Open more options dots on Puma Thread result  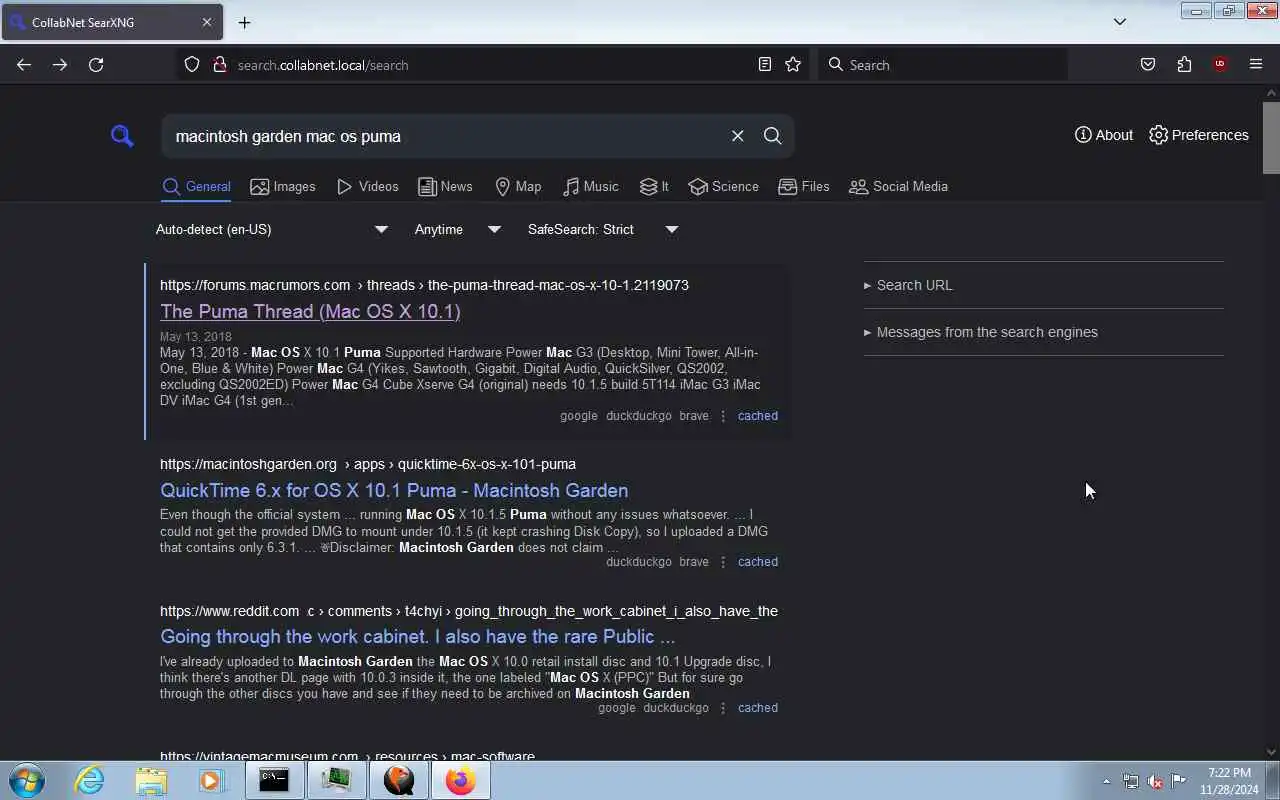coord(723,416)
